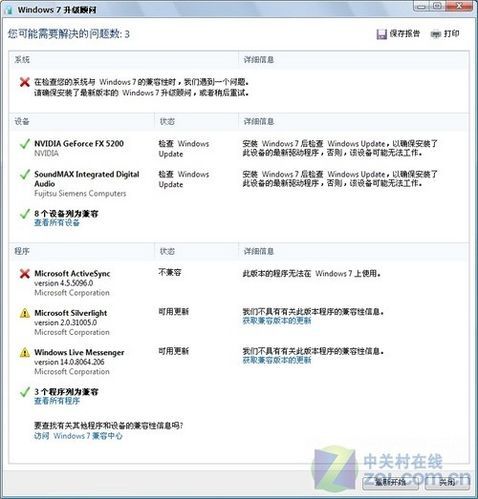
Task: Click the 设备 column header
Action: tap(22, 122)
